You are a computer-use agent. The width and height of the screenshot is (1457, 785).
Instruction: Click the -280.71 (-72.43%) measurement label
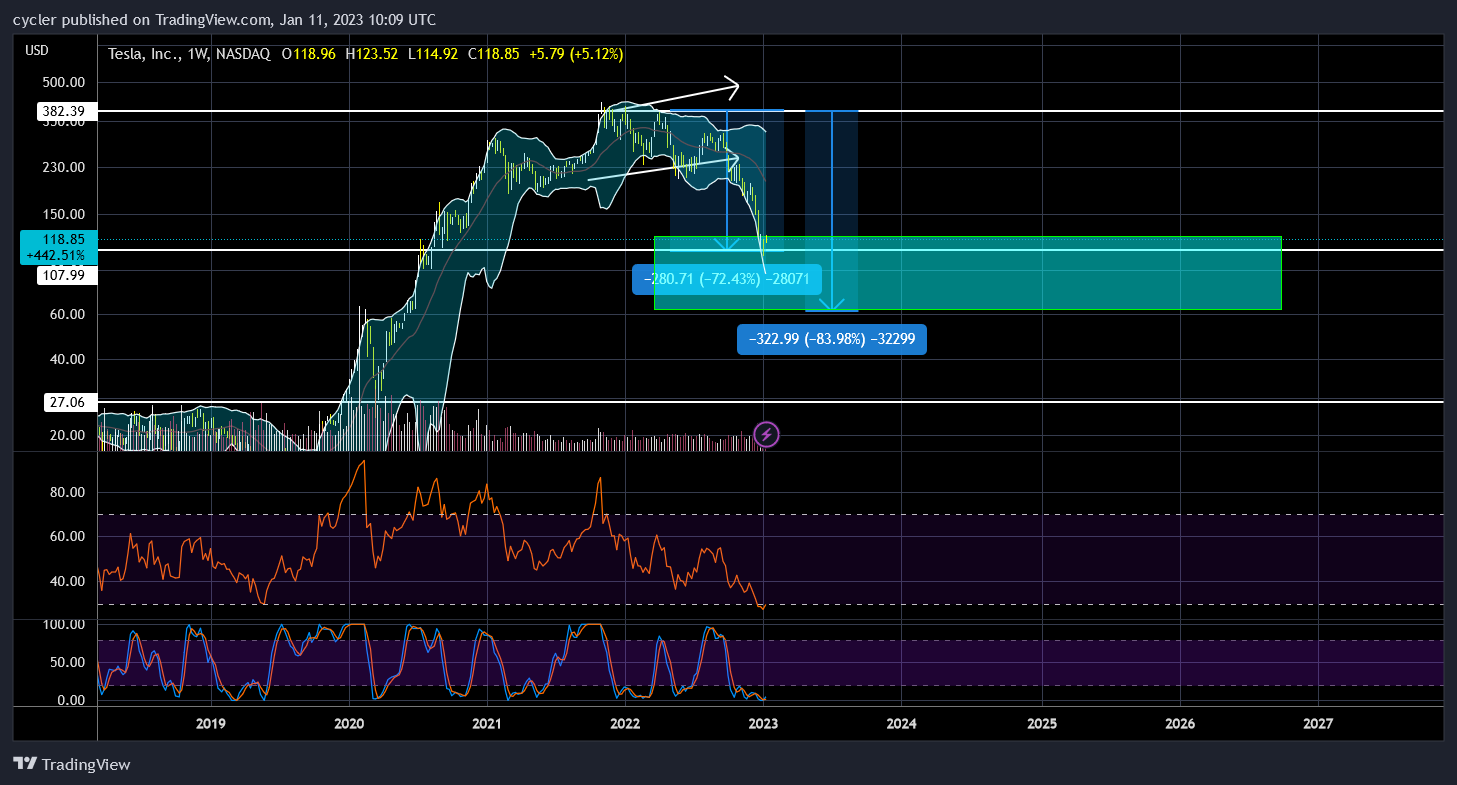point(727,280)
